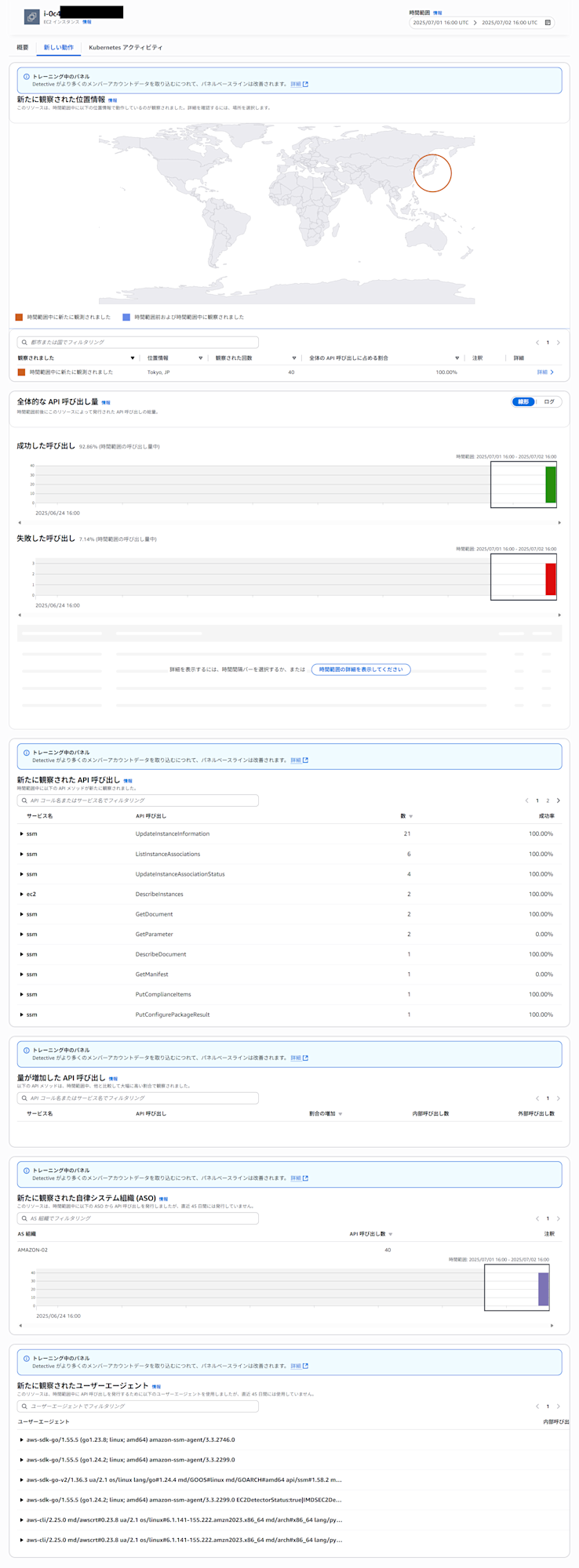Click the right scroll arrow below the AMAZON-02 chart
This screenshot has width=579, height=1568.
[552, 1326]
